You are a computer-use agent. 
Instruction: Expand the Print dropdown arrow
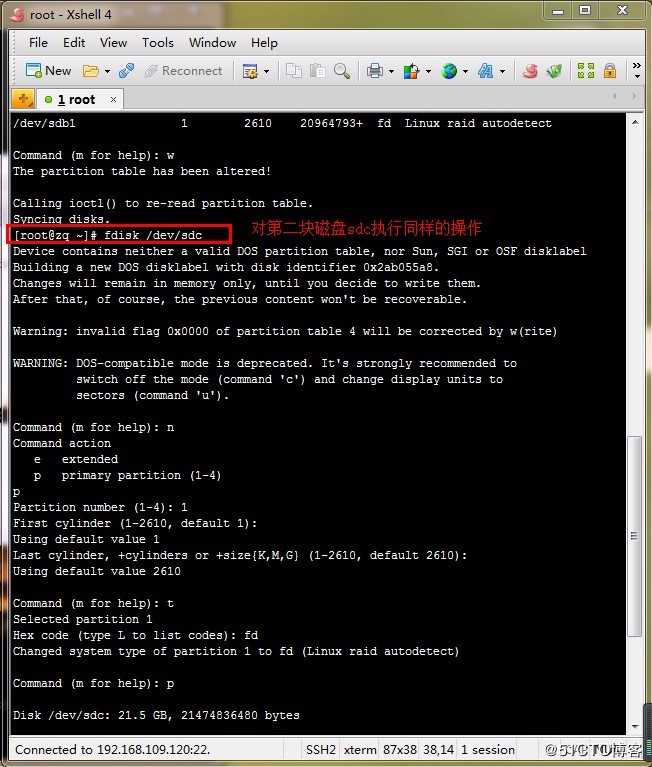point(391,72)
